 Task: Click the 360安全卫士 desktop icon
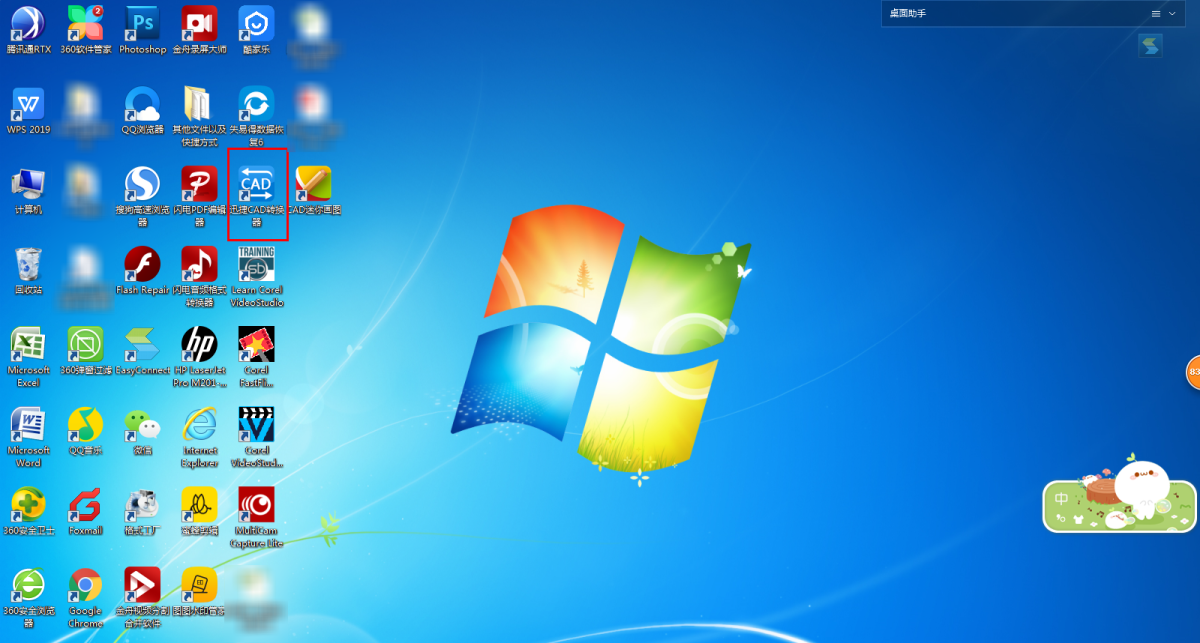[28, 505]
